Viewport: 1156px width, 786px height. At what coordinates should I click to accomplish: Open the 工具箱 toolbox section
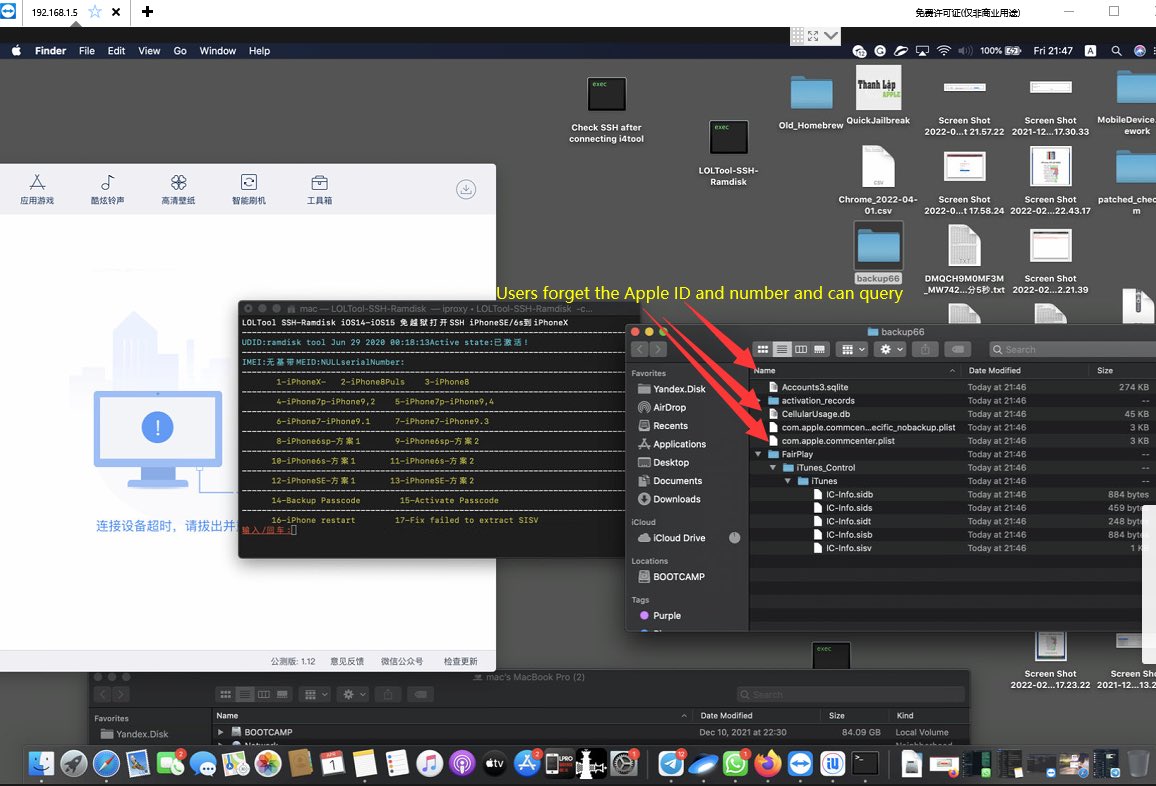tap(319, 189)
